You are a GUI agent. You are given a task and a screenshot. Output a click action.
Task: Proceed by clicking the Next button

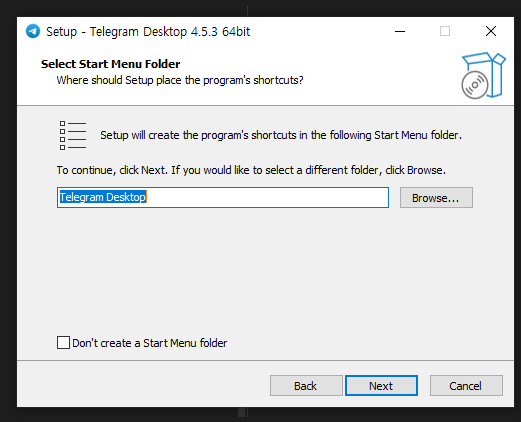point(381,386)
